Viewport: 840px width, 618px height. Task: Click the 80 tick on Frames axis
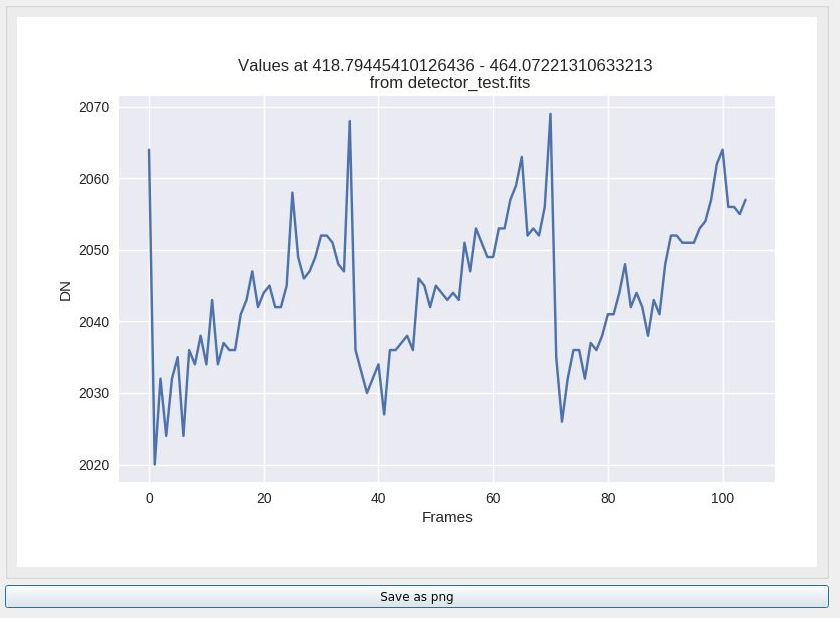[608, 498]
